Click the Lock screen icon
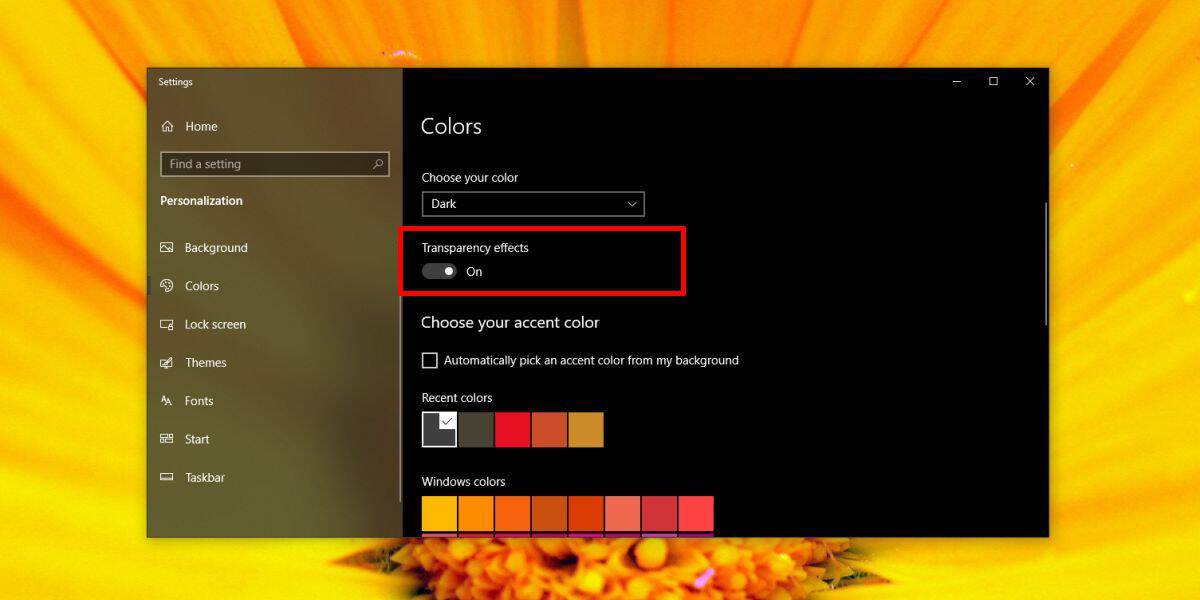This screenshot has height=600, width=1200. coord(166,324)
